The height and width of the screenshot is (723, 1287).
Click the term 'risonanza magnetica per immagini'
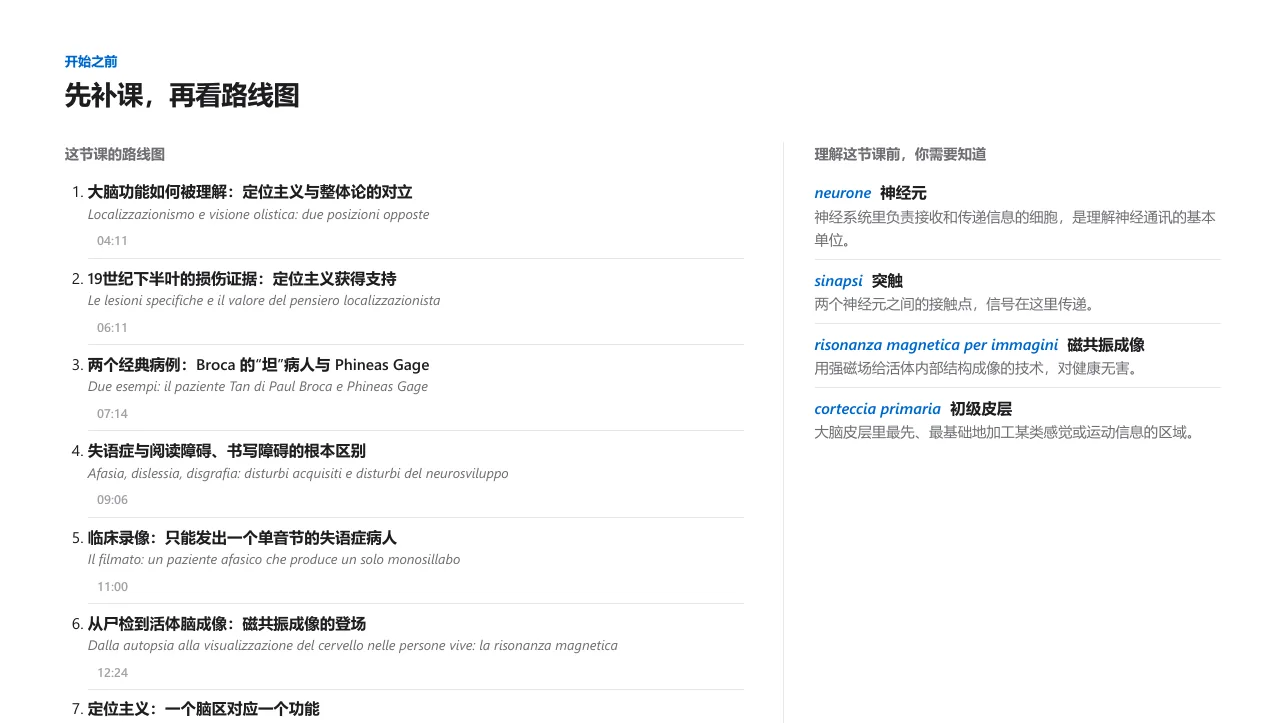936,345
